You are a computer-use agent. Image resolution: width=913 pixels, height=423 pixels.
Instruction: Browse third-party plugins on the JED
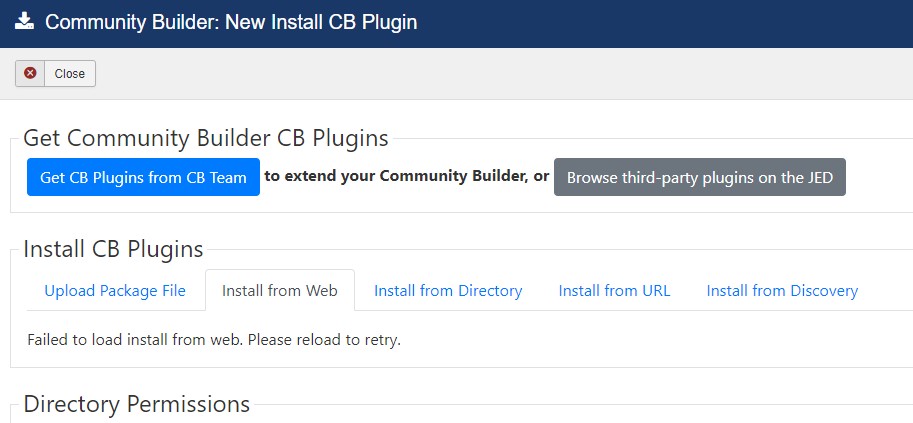point(699,177)
